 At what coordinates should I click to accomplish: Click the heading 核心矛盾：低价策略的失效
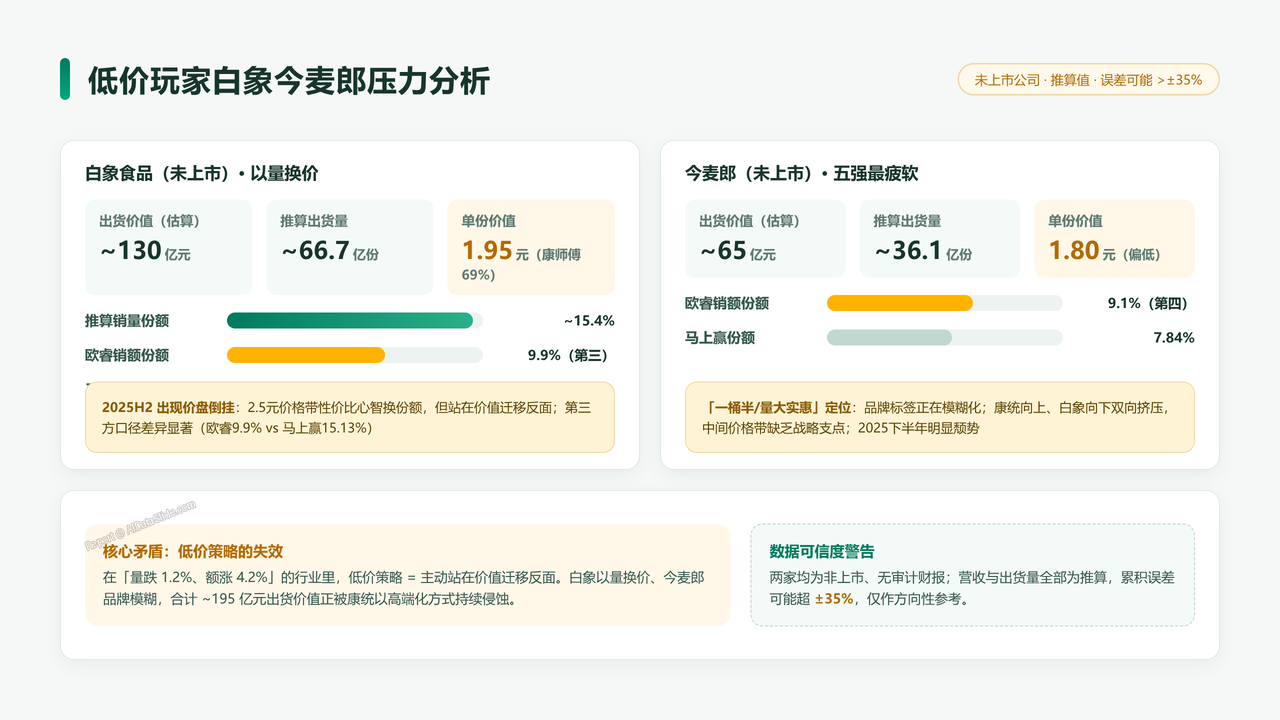[193, 551]
